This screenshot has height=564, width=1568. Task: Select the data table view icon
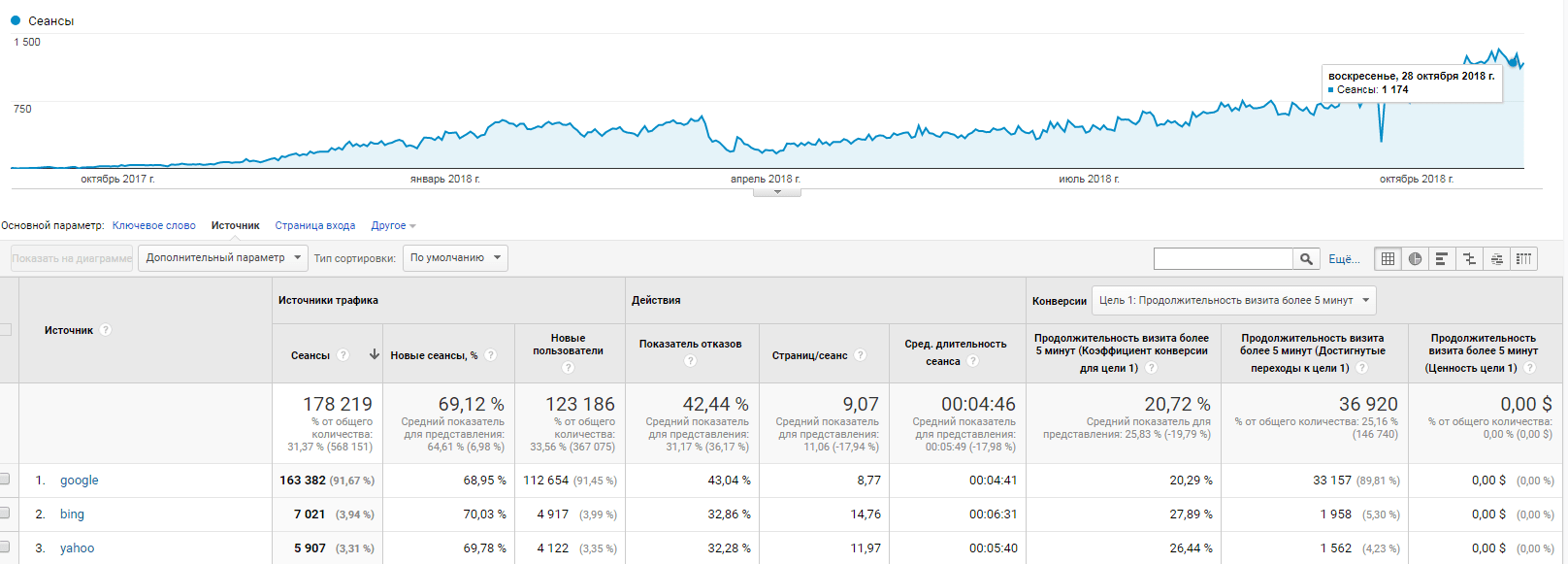click(x=1388, y=258)
